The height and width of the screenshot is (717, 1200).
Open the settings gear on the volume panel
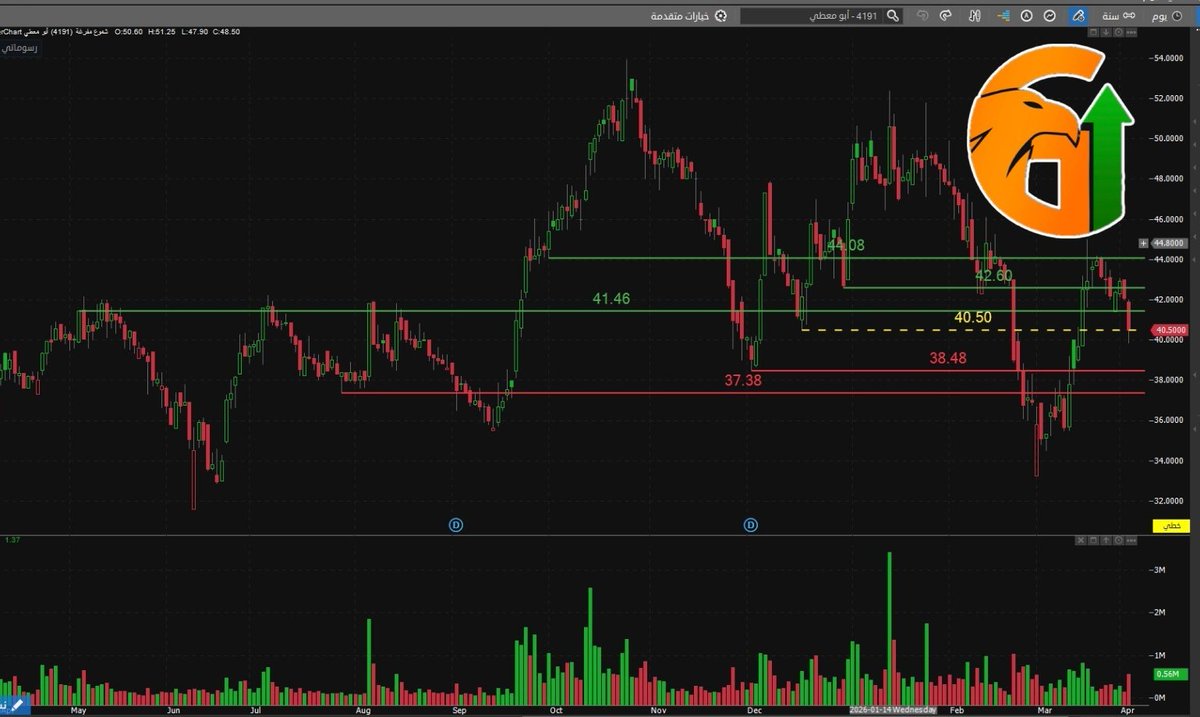(x=1118, y=540)
